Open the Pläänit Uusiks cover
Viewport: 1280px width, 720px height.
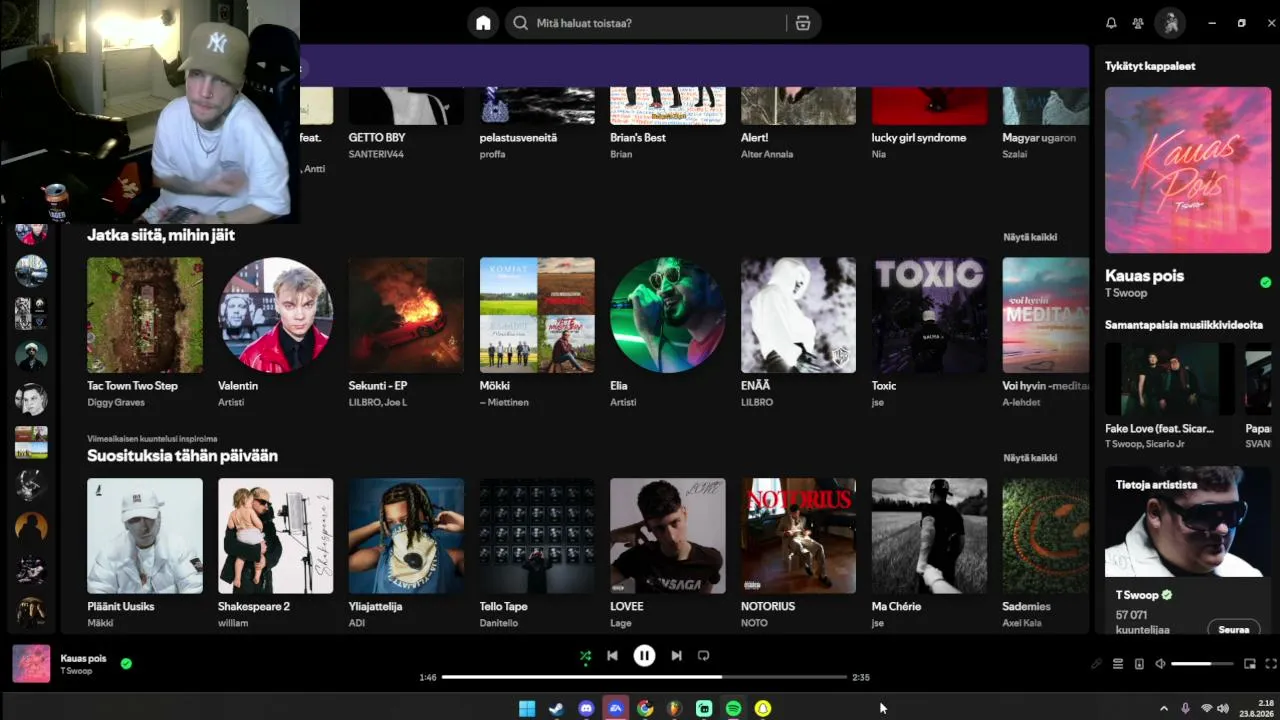(145, 536)
